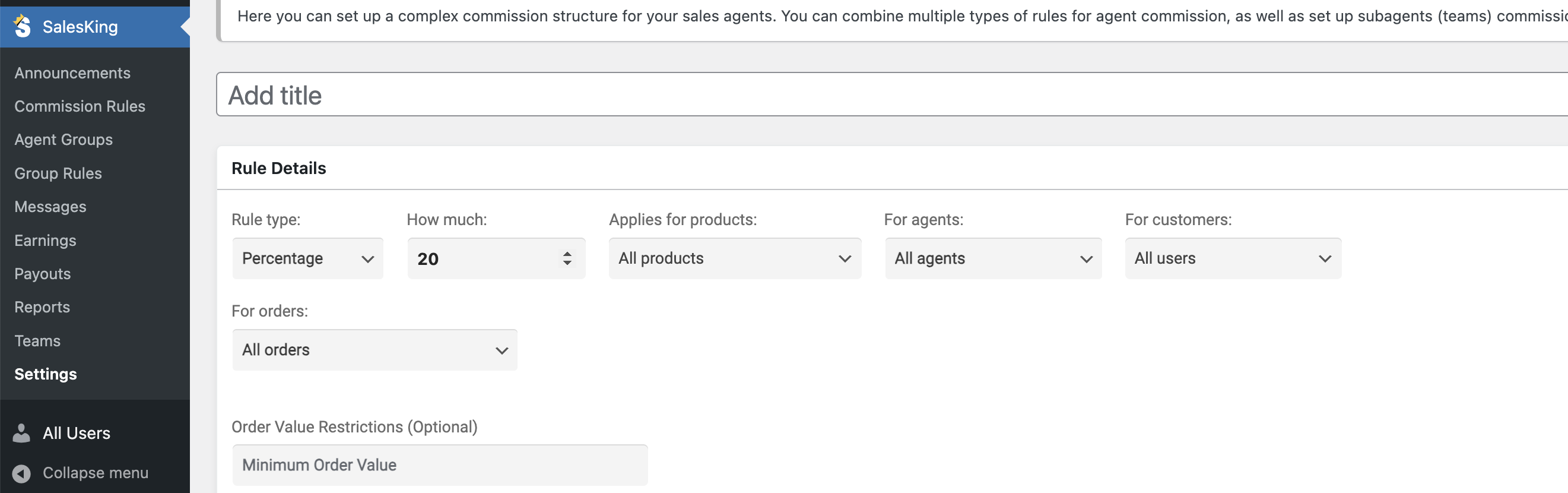This screenshot has width=1568, height=493.
Task: Open the Rule type Percentage dropdown
Action: click(x=308, y=258)
